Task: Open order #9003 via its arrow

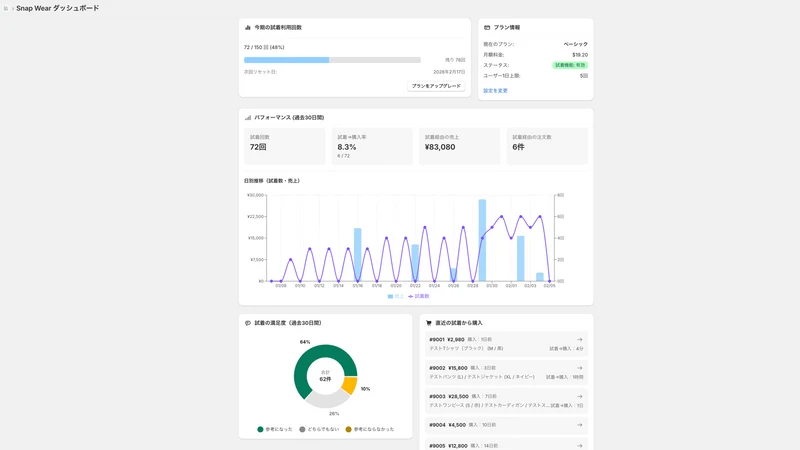Action: click(580, 396)
